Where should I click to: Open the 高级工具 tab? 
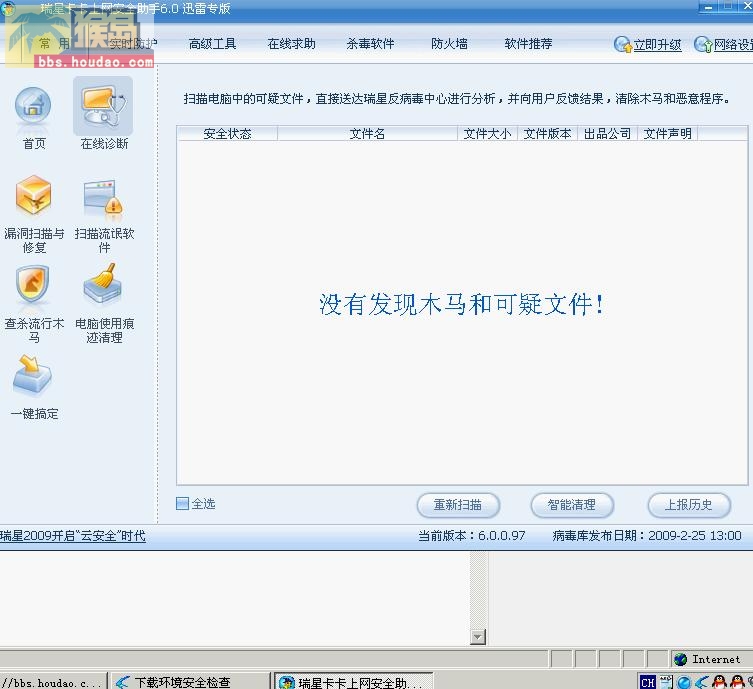click(x=212, y=44)
